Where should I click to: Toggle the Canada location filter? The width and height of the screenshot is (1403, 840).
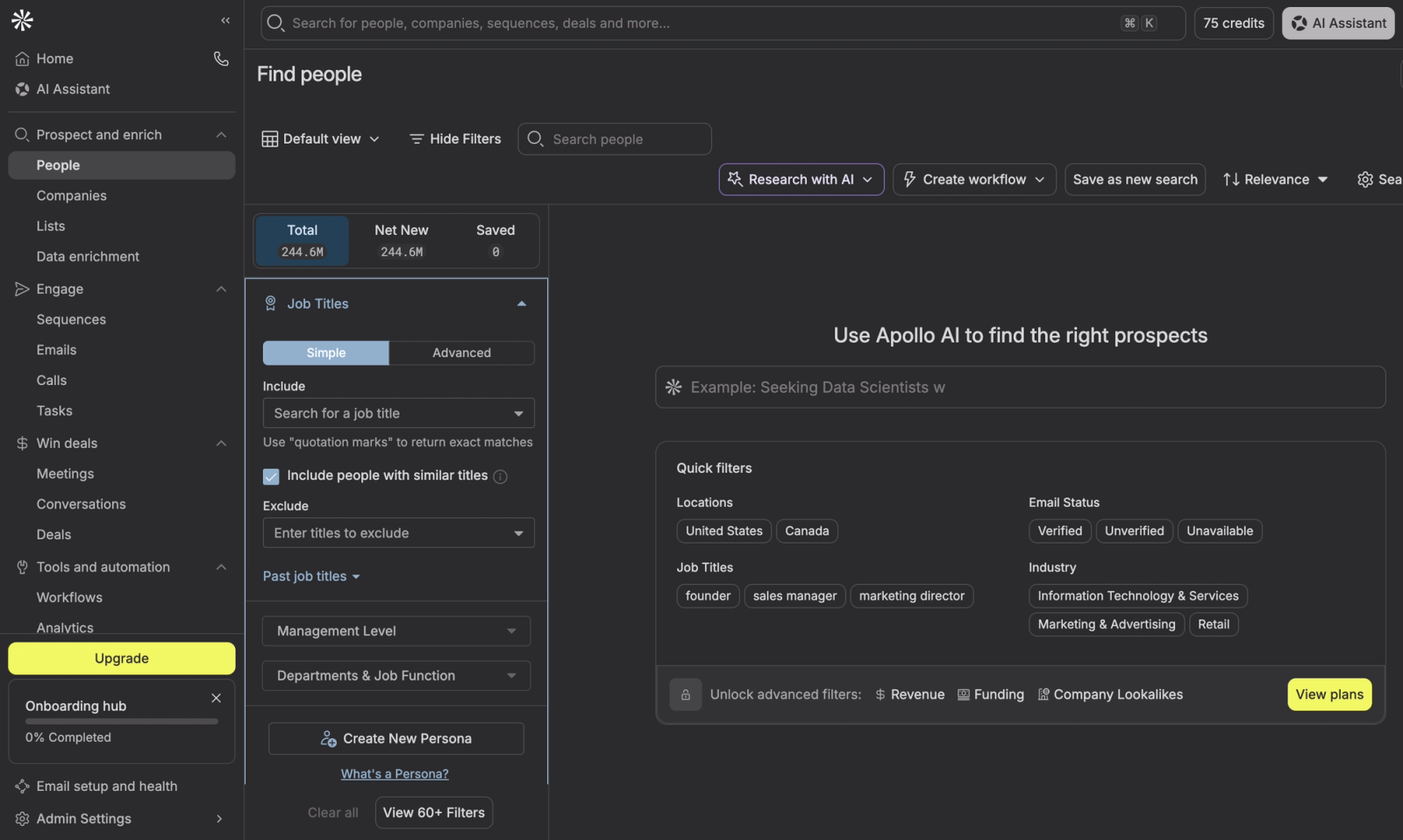(x=807, y=531)
